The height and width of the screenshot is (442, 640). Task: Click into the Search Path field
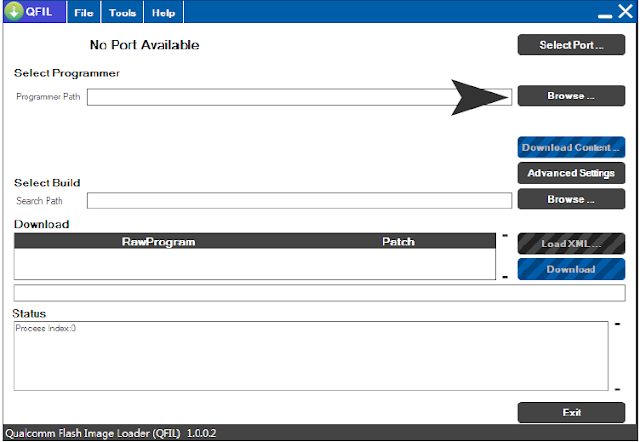(x=300, y=200)
